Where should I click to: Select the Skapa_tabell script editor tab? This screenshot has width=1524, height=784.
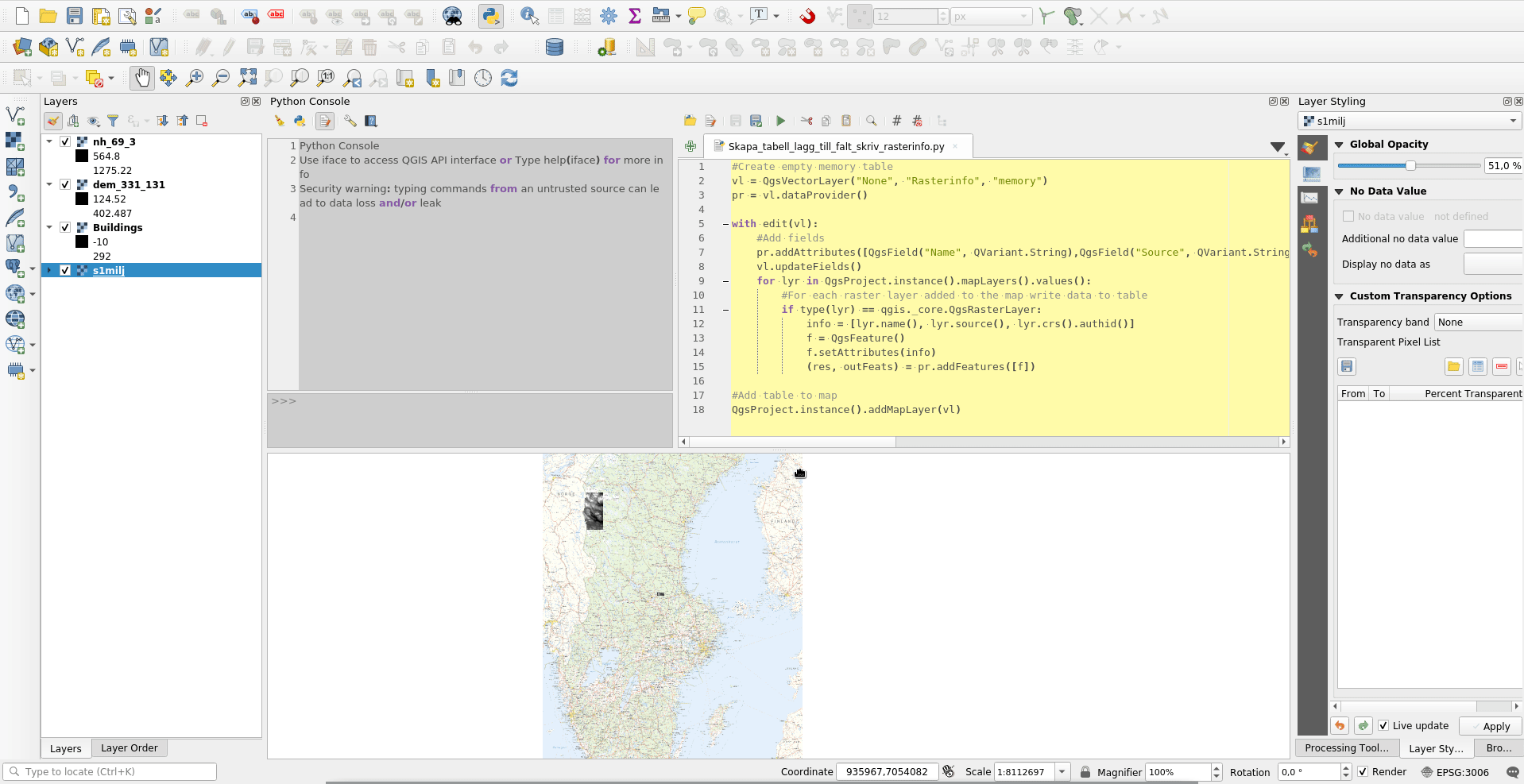(x=836, y=147)
